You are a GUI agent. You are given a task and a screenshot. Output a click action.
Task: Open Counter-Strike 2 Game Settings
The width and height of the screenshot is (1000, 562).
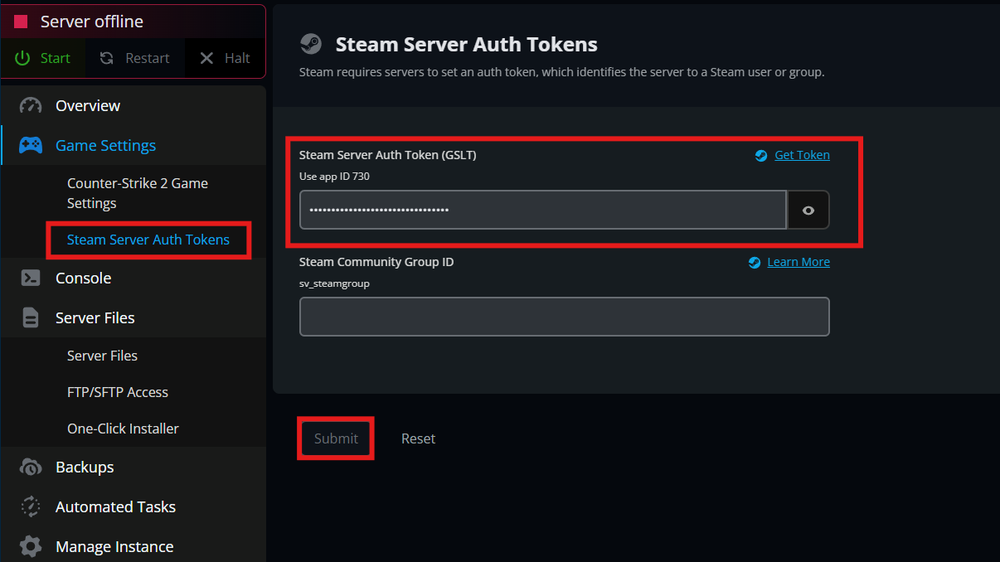pos(137,193)
